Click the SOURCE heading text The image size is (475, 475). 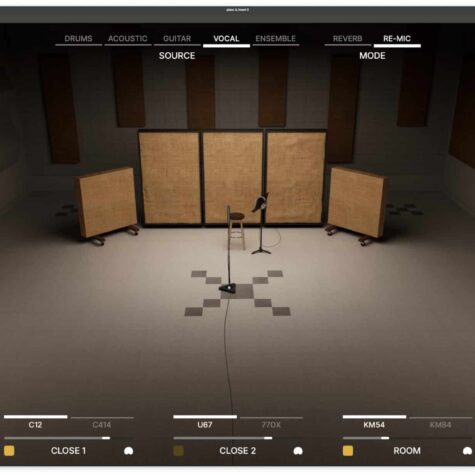pyautogui.click(x=177, y=56)
